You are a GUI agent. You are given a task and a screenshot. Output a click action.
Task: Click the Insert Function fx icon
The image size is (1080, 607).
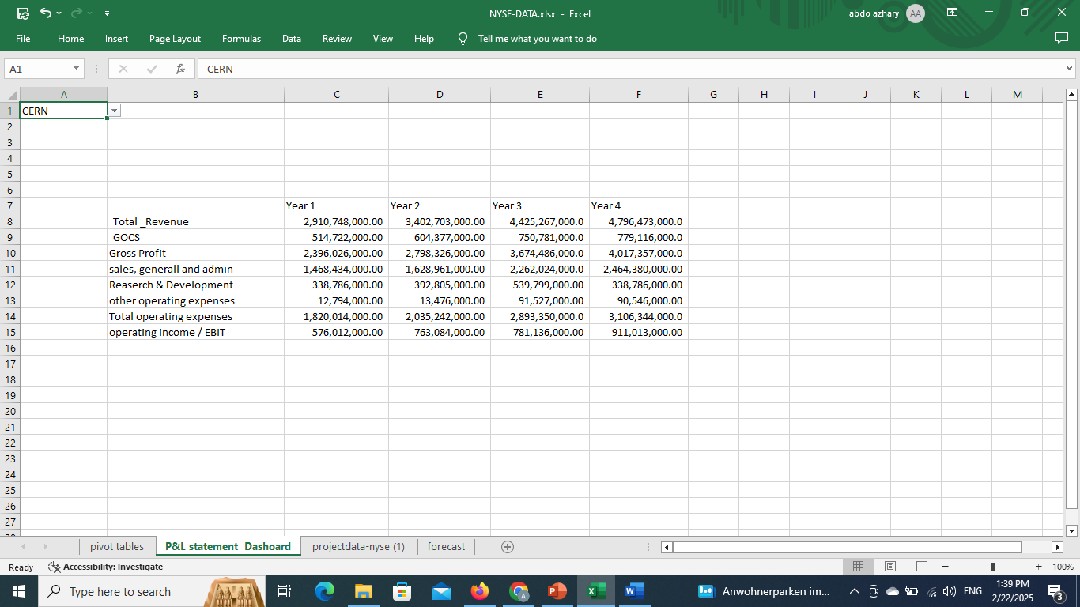180,70
